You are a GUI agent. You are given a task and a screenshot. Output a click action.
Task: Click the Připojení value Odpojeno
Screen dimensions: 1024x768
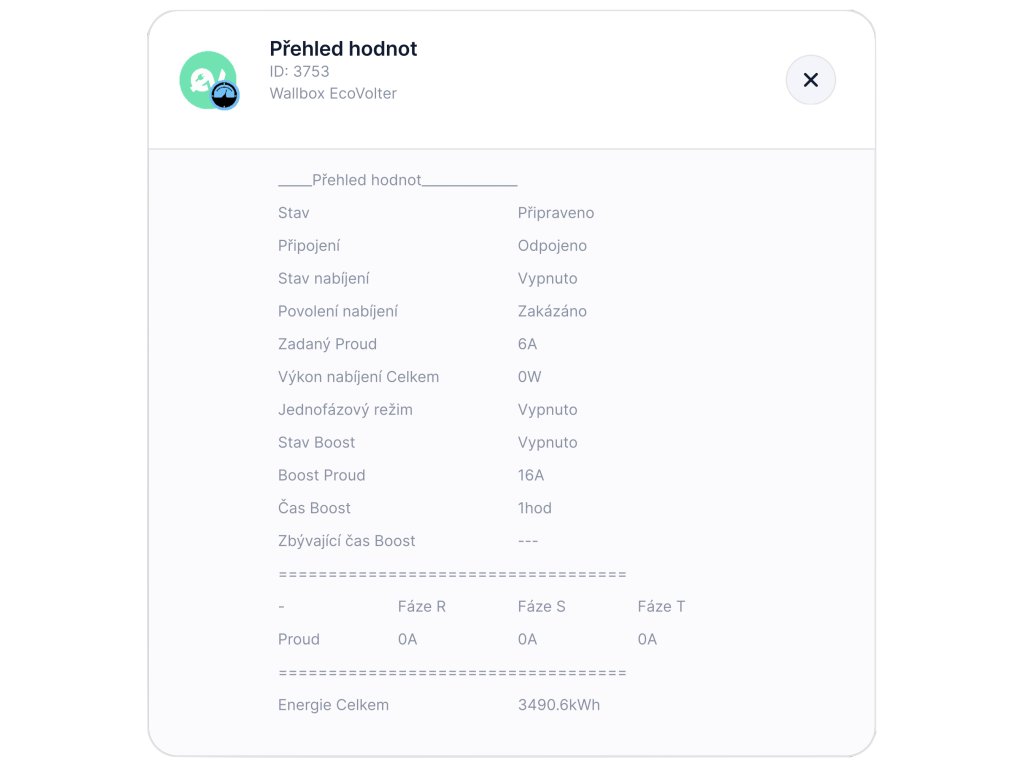[552, 246]
